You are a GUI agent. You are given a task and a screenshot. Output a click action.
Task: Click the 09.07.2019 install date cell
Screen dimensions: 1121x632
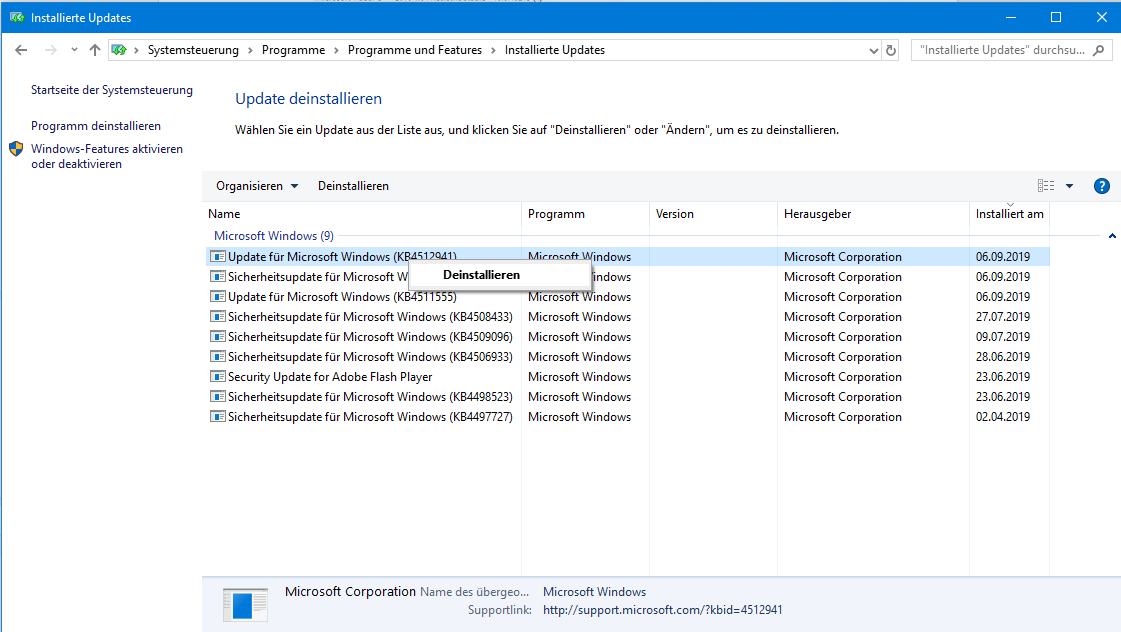tap(1002, 337)
